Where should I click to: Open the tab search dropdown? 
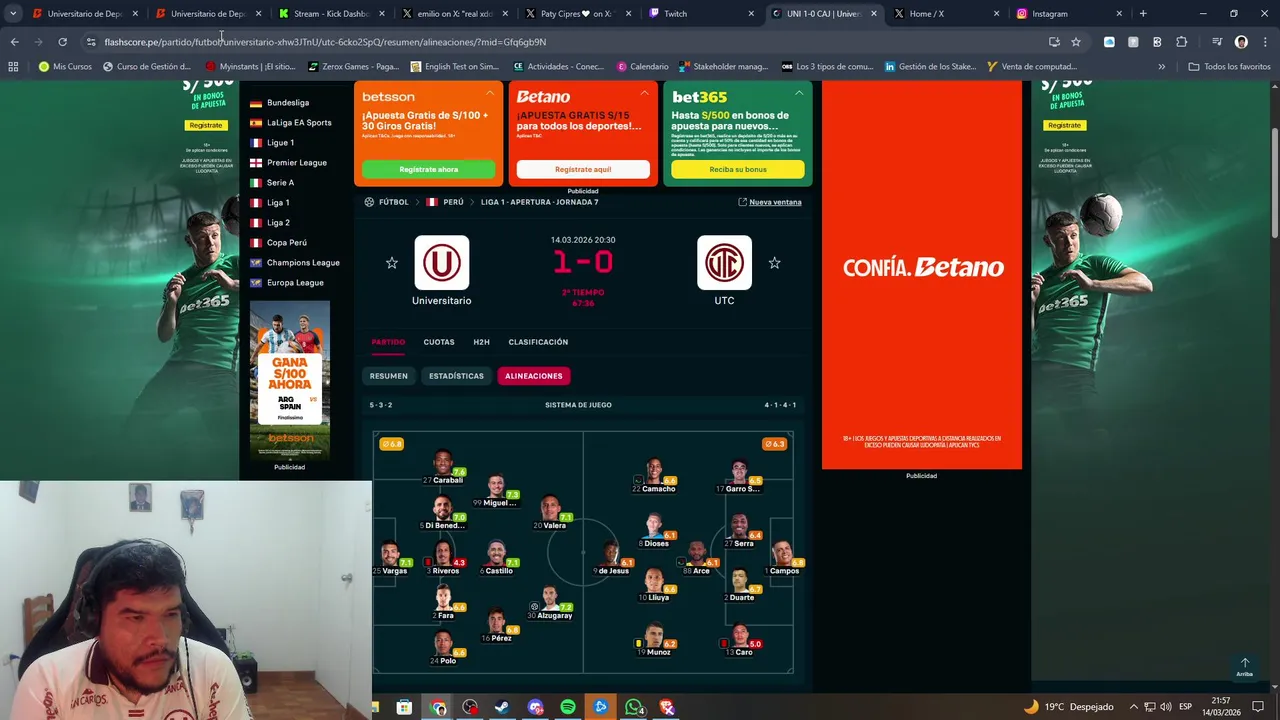13,14
